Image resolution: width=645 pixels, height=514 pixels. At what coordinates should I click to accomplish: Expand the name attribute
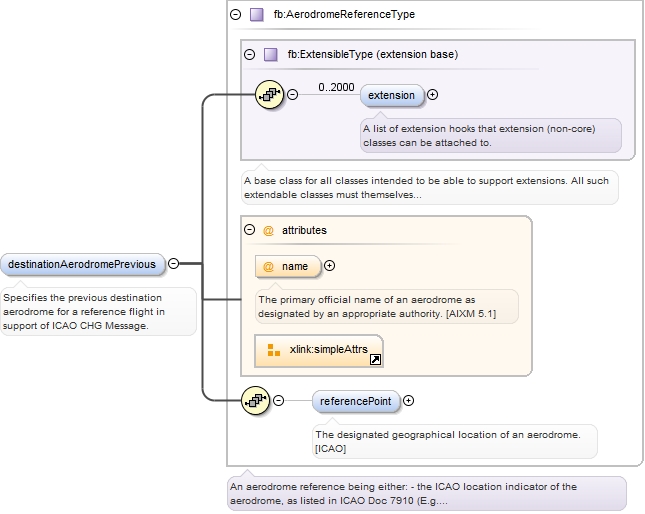[x=330, y=266]
